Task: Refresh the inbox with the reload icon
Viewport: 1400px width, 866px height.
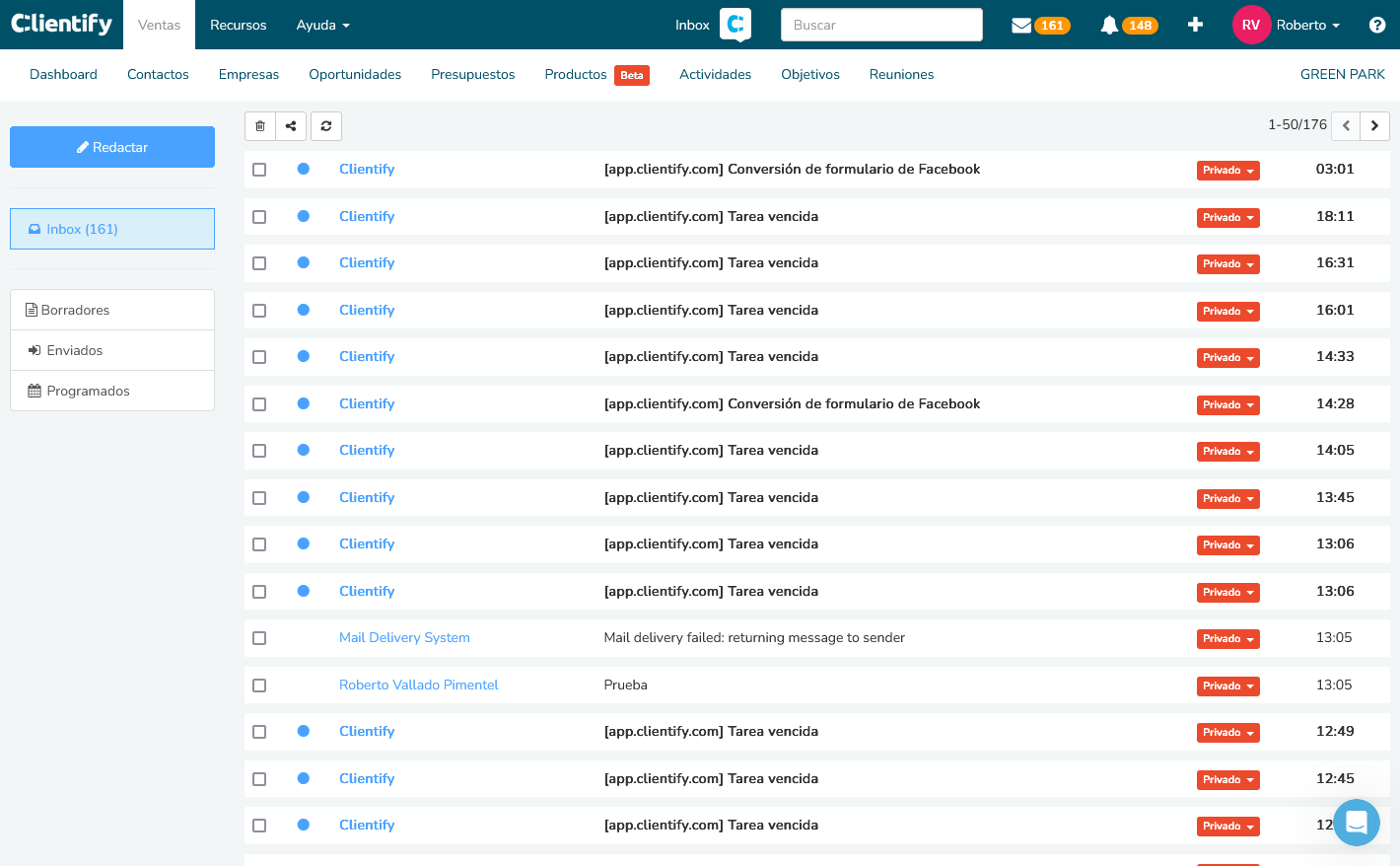Action: (x=326, y=126)
